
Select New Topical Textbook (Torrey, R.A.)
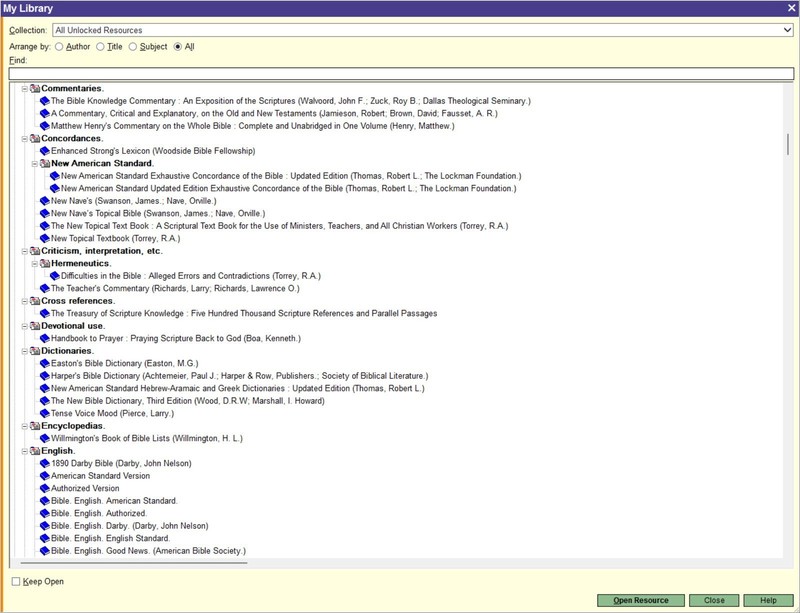[x=115, y=238]
